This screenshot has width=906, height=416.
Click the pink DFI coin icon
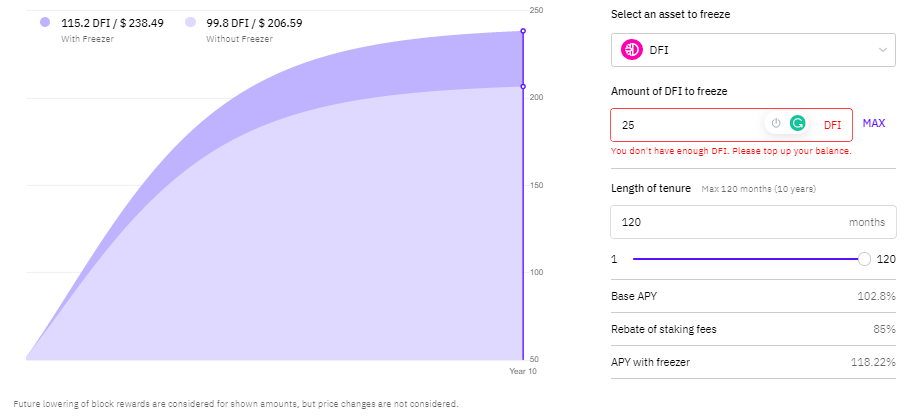(x=632, y=50)
